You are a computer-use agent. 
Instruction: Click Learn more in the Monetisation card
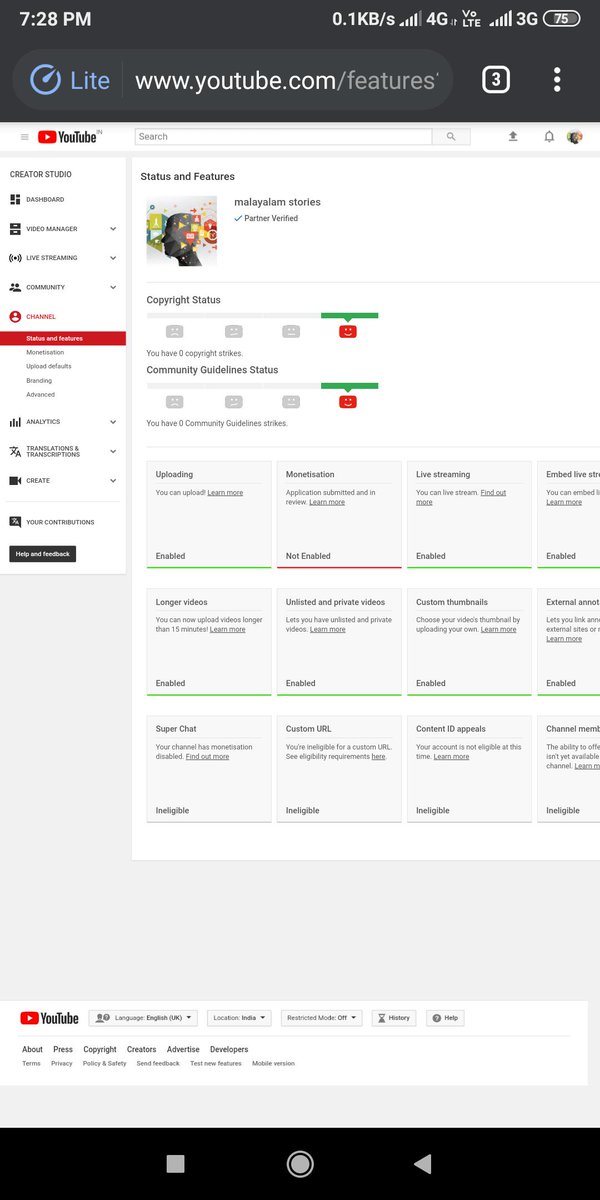[327, 502]
